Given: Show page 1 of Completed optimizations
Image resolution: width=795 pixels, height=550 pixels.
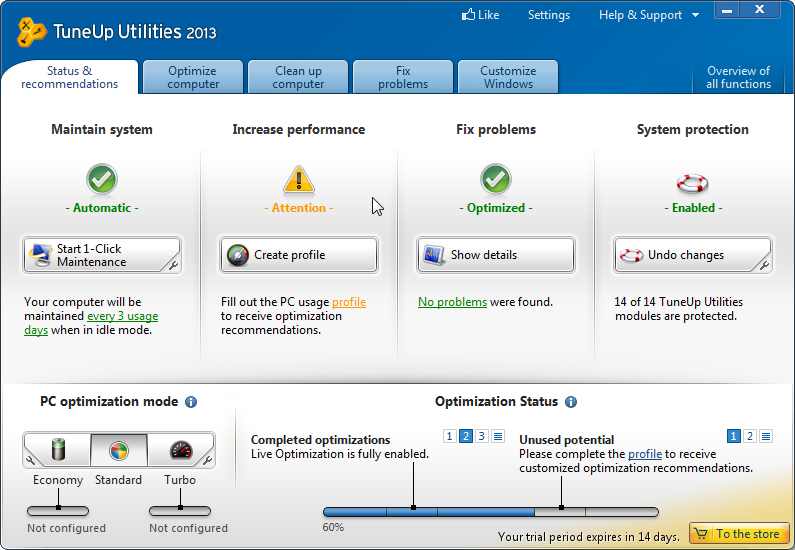Looking at the screenshot, I should point(449,436).
